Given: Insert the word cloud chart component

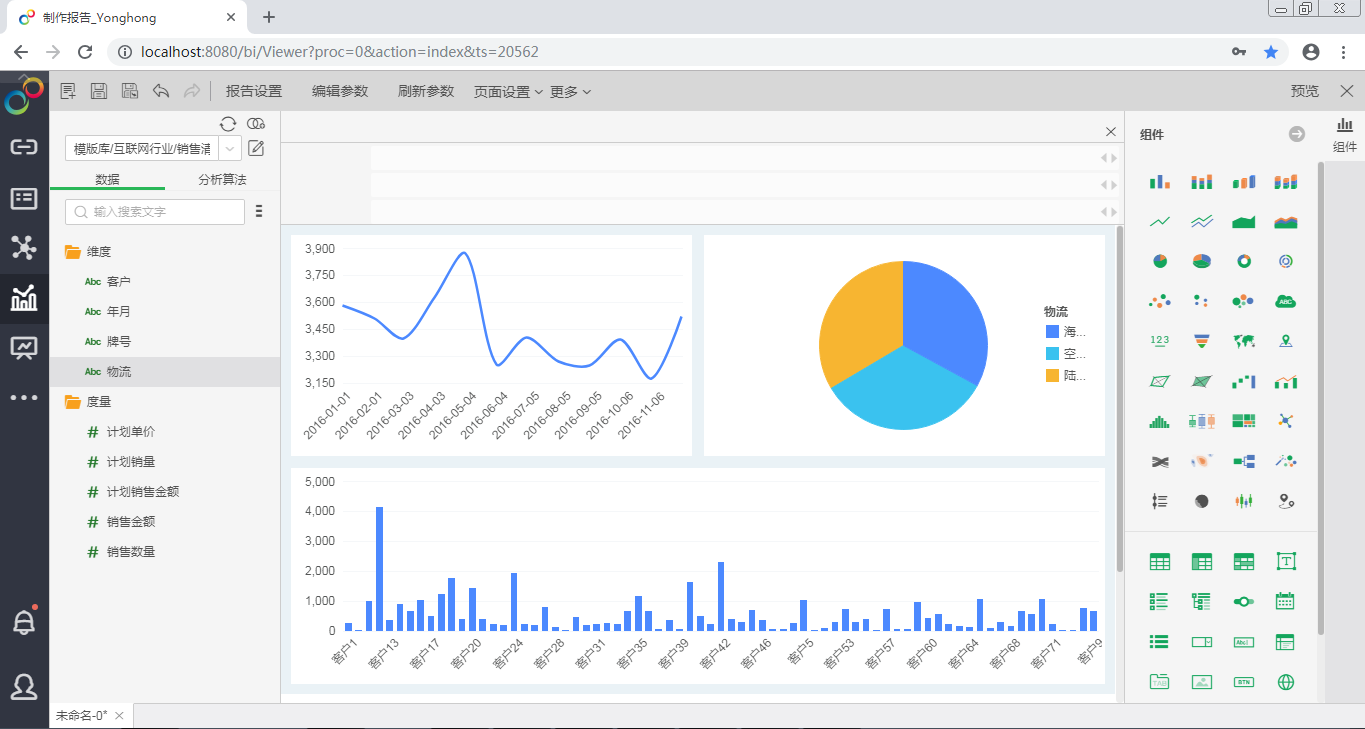Looking at the screenshot, I should pos(1286,300).
